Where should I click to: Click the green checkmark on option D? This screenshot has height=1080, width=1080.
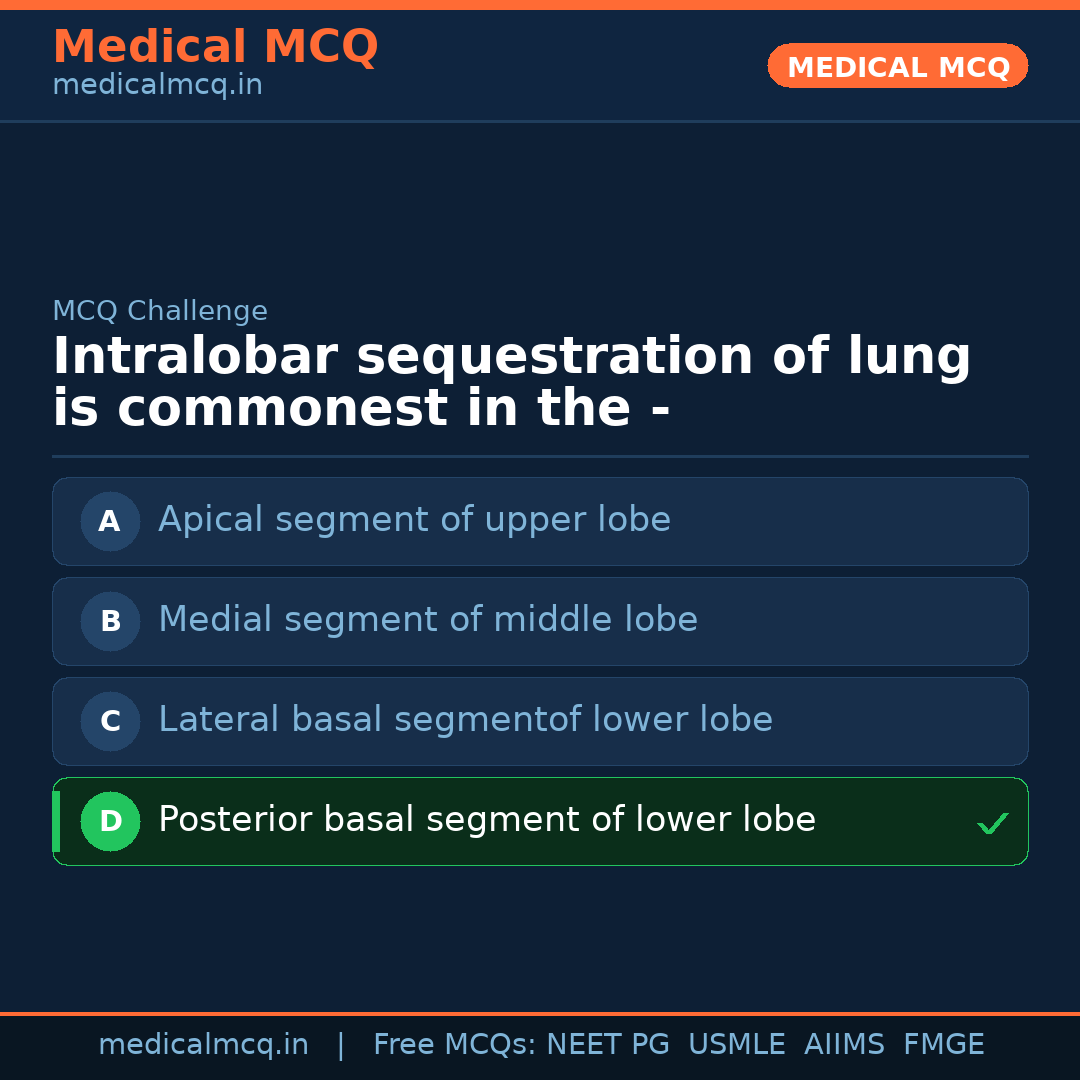pyautogui.click(x=992, y=824)
